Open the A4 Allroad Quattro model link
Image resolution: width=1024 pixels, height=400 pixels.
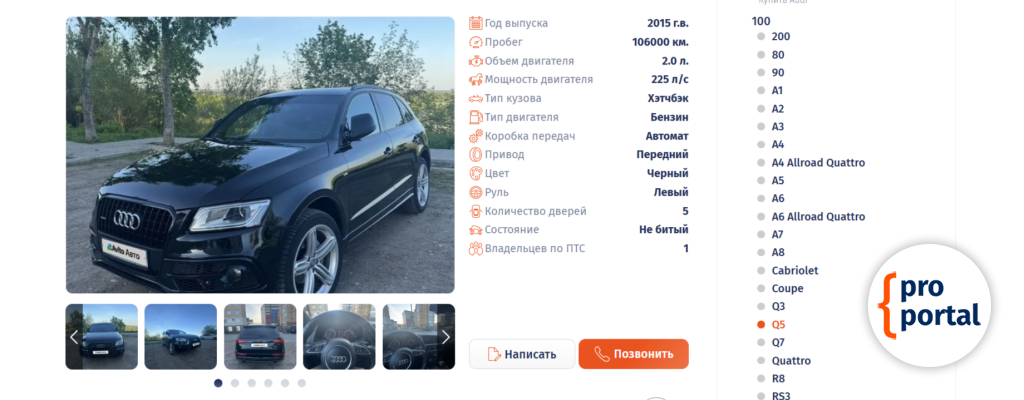click(x=818, y=163)
